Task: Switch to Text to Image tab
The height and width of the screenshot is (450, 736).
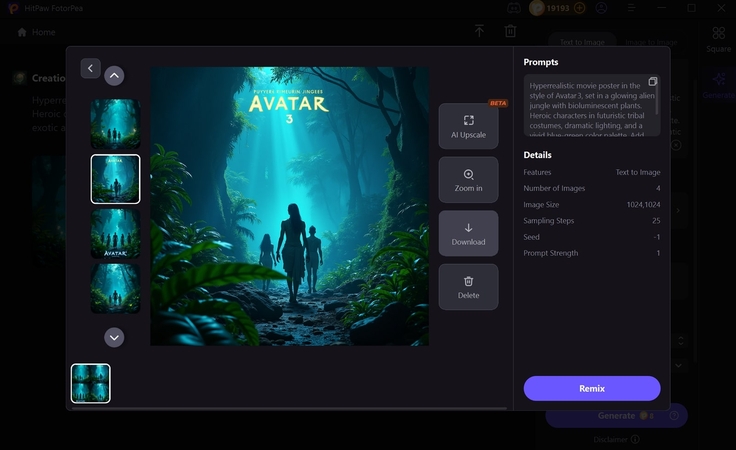Action: tap(582, 42)
